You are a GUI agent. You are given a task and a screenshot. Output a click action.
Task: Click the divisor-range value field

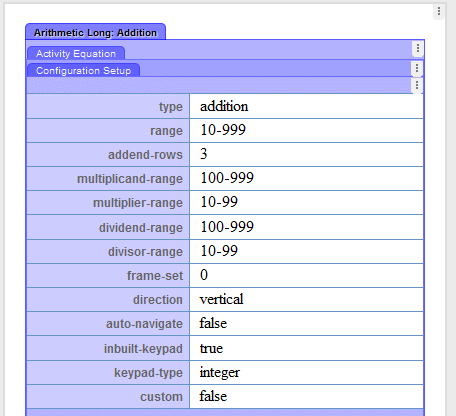306,251
